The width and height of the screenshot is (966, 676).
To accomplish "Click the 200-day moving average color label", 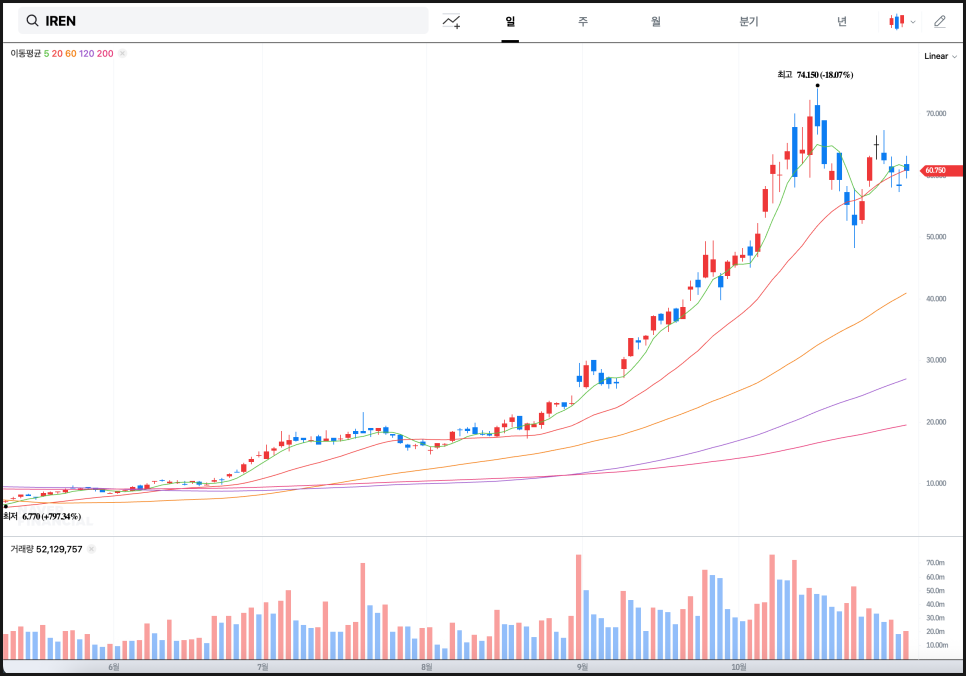I will [105, 53].
